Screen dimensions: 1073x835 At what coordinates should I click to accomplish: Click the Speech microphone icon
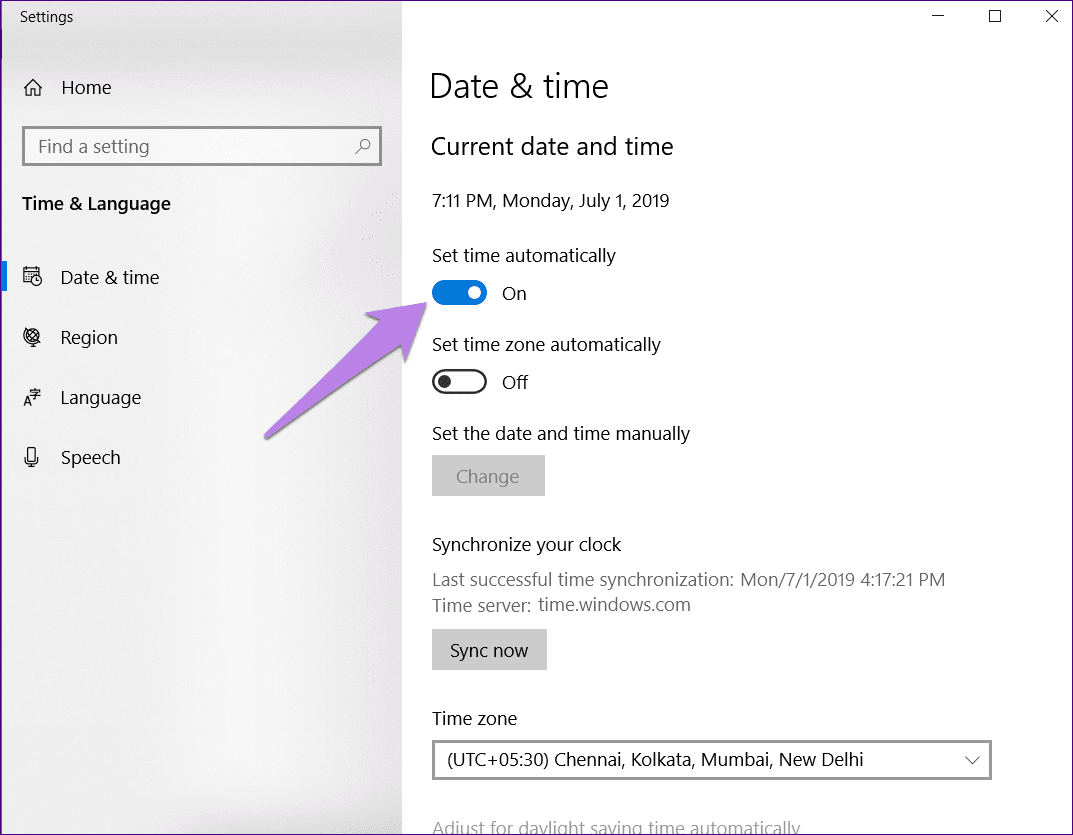click(31, 457)
